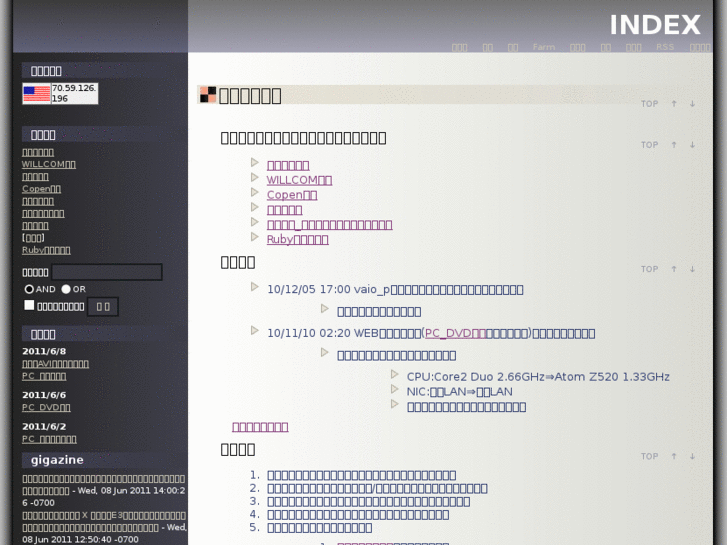Open the Copen link in the main content list
727x545 pixels.
[x=292, y=195]
